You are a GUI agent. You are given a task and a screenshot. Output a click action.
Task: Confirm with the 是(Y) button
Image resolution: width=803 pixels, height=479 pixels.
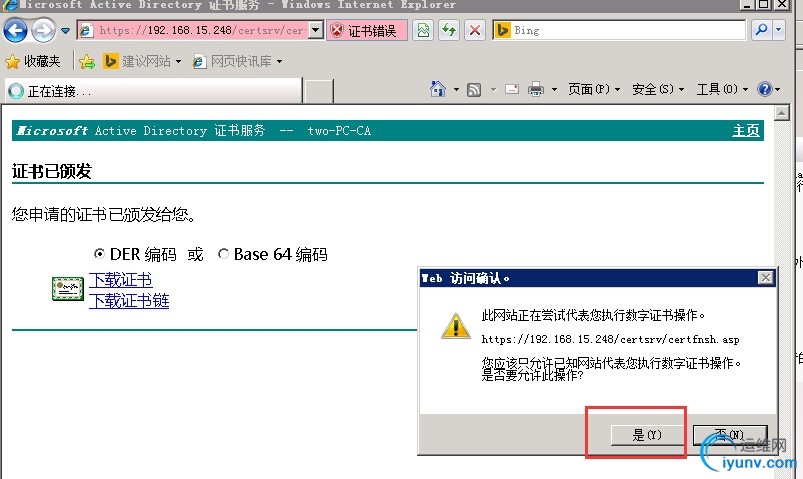click(646, 435)
